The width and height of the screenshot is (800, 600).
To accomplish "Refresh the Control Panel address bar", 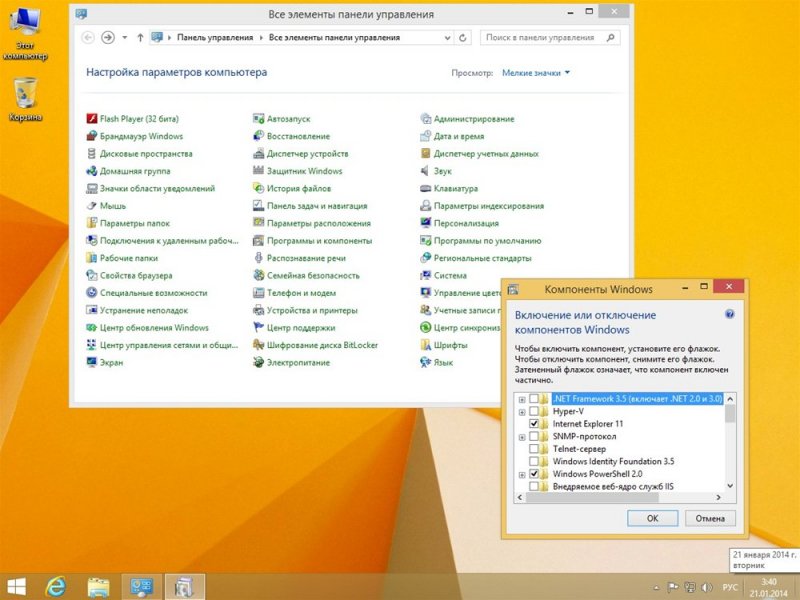I will pos(463,38).
